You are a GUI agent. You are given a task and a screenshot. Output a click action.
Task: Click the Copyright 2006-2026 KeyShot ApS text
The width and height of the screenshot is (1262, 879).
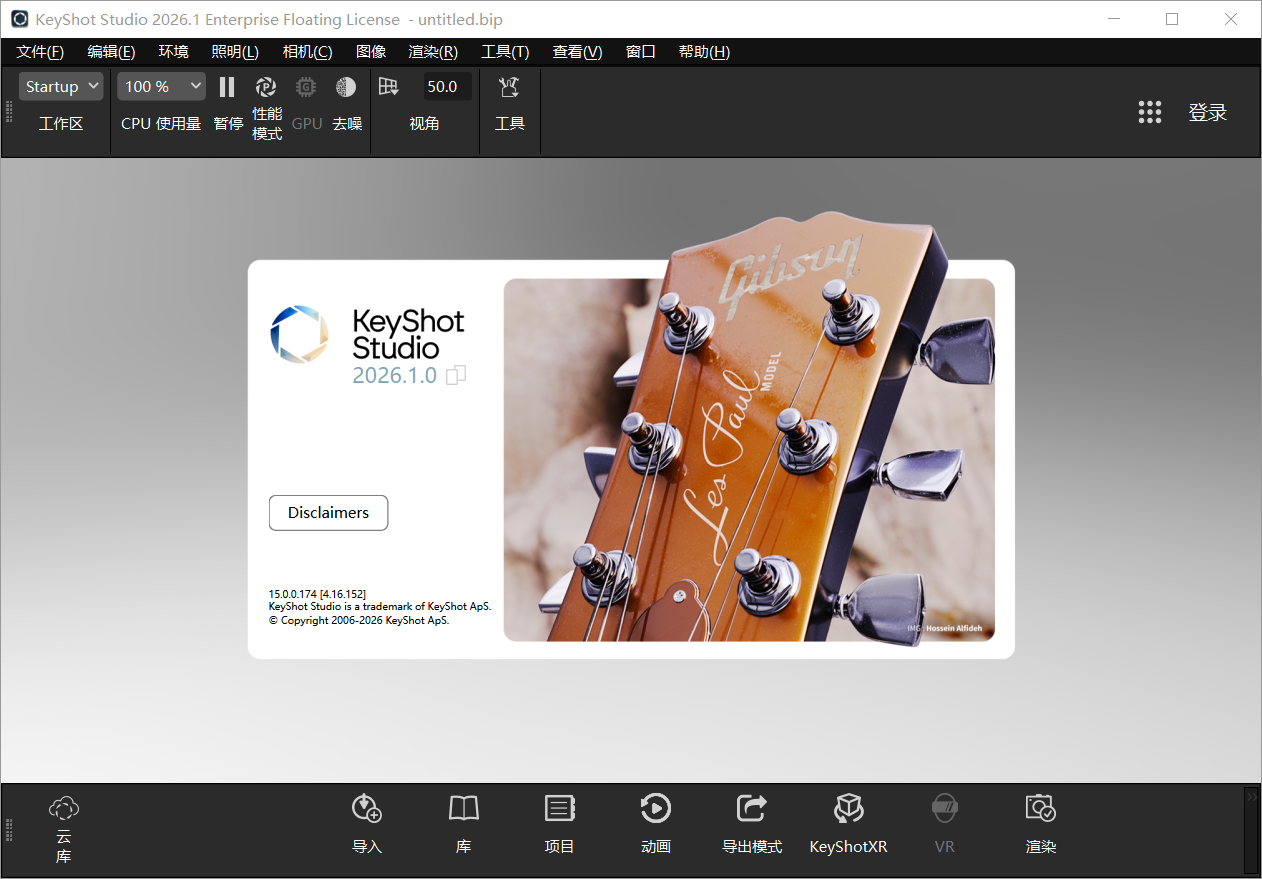coord(359,620)
